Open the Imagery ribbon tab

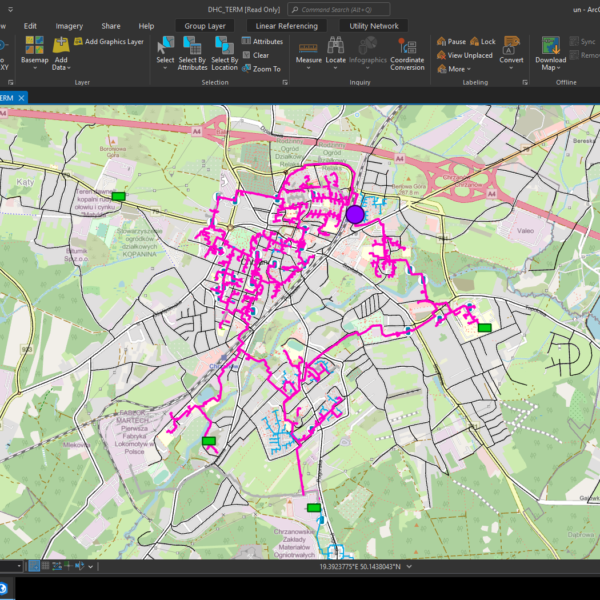[69, 25]
